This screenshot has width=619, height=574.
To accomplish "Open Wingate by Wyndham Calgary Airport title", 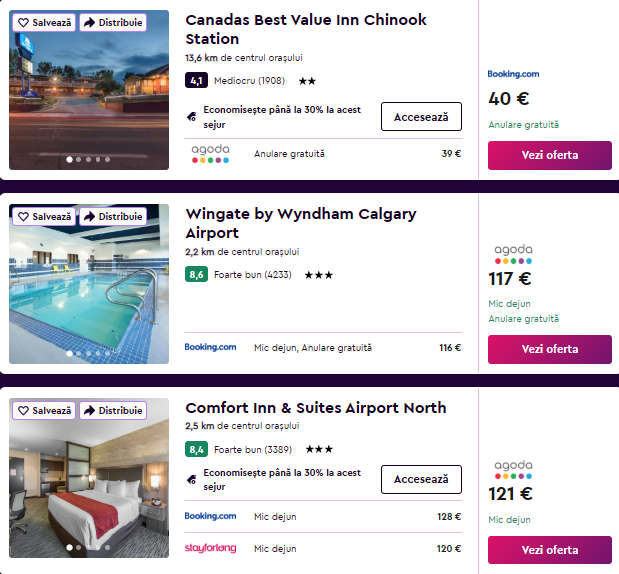I will (300, 223).
